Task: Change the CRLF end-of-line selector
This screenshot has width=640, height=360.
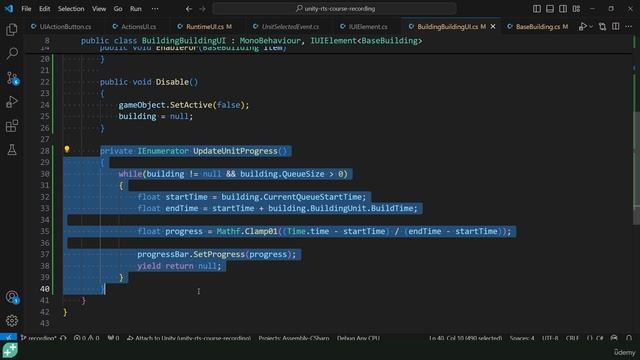Action: pyautogui.click(x=572, y=338)
